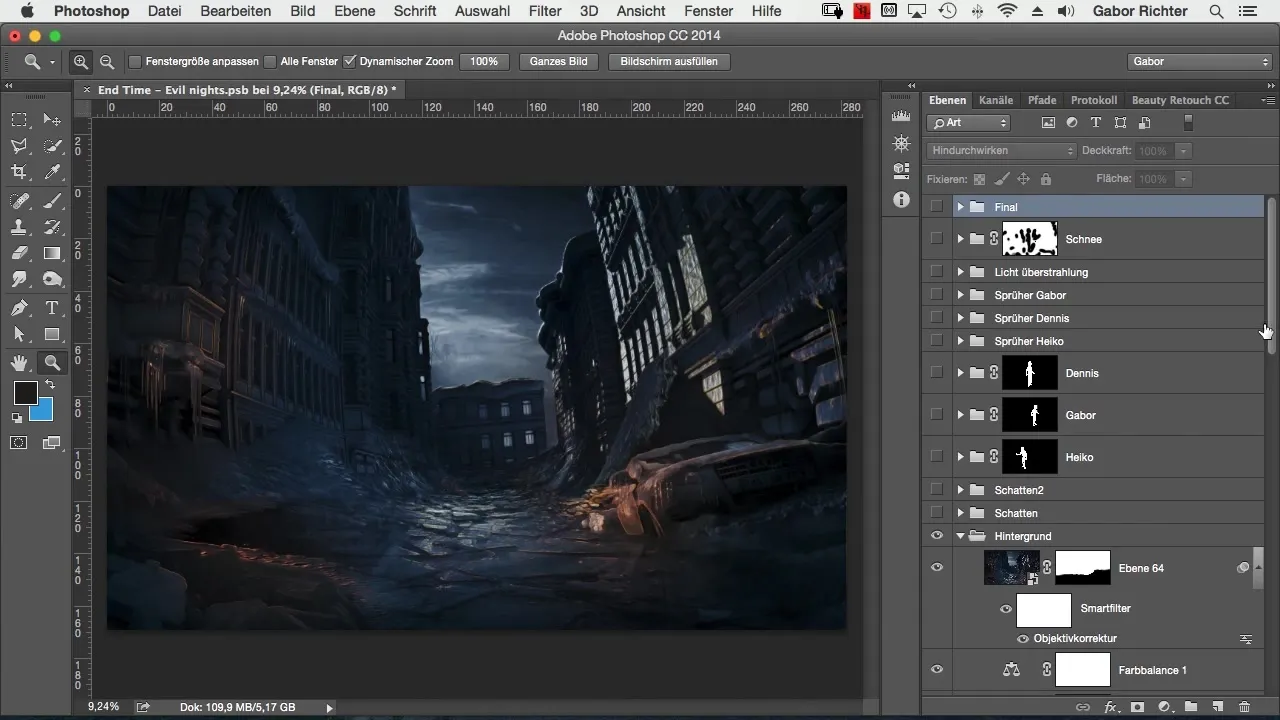Show the Schnee group visibility box
The width and height of the screenshot is (1280, 720).
[x=936, y=239]
